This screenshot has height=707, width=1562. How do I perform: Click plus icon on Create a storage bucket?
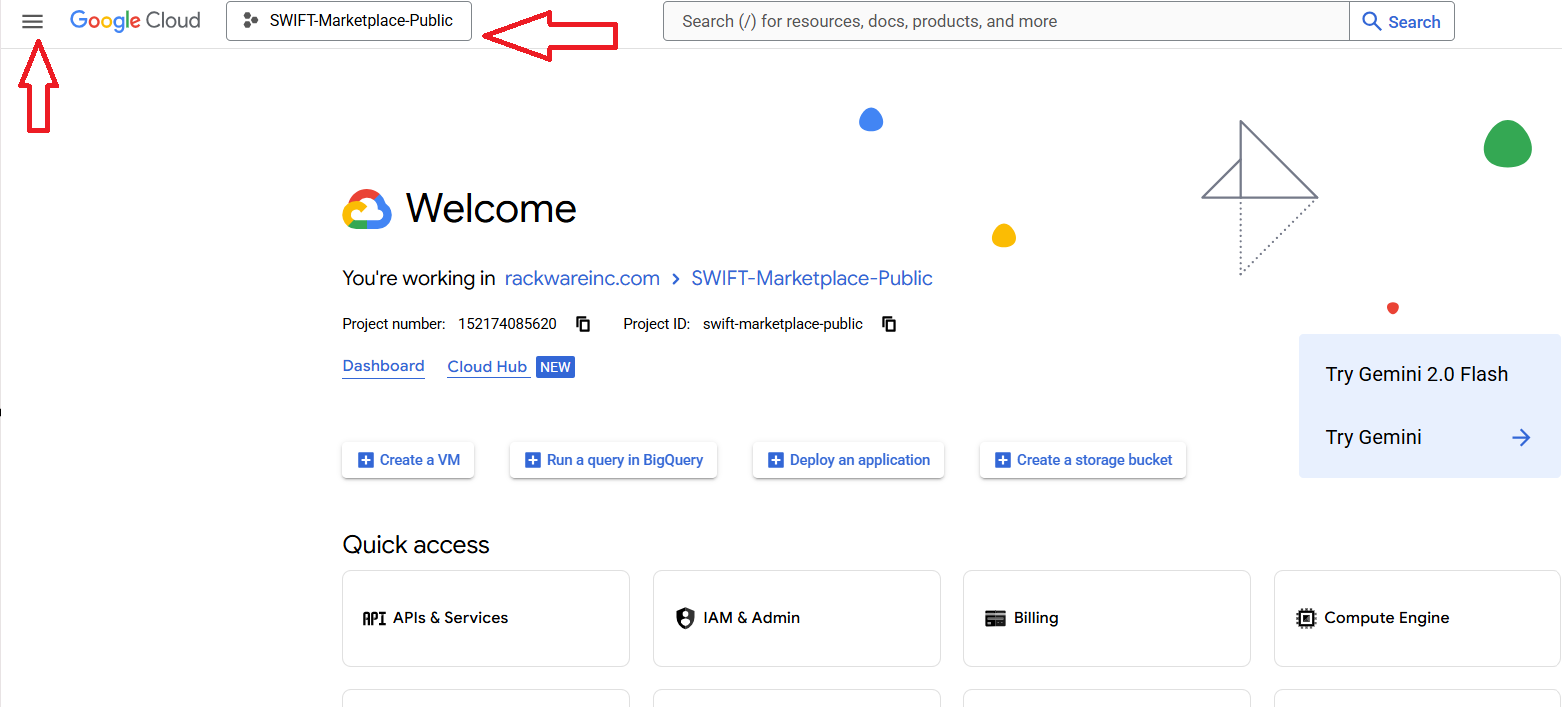[x=1003, y=460]
